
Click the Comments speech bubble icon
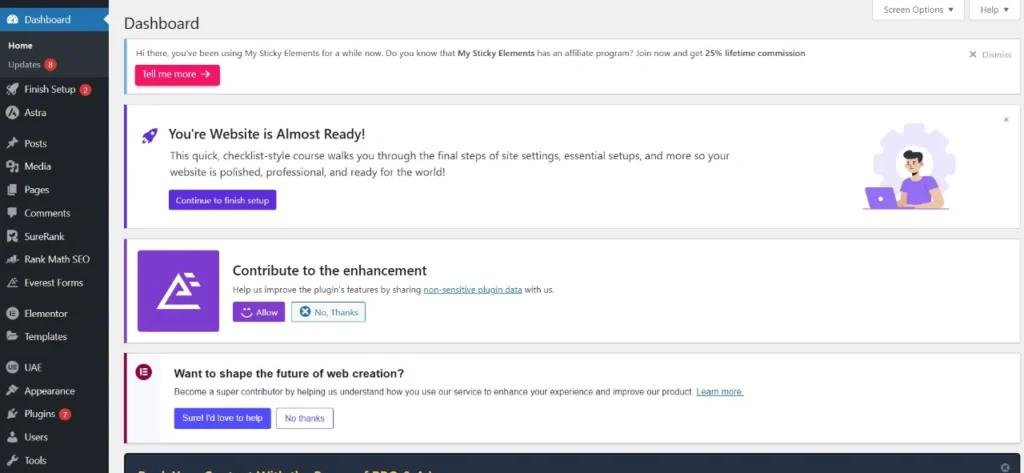(x=12, y=213)
